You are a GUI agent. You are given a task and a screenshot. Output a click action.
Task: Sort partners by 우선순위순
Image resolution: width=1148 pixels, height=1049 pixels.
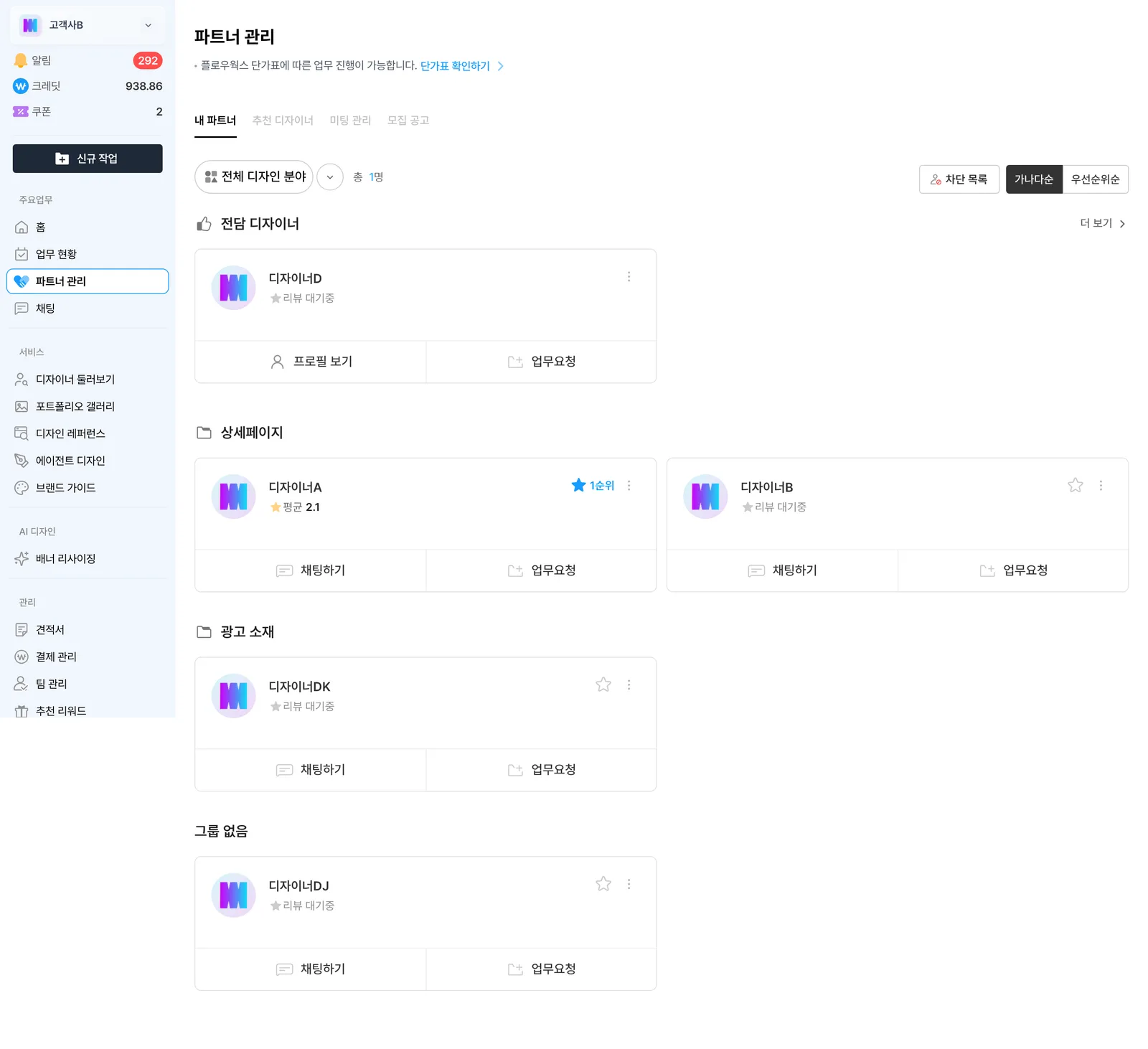coord(1096,179)
